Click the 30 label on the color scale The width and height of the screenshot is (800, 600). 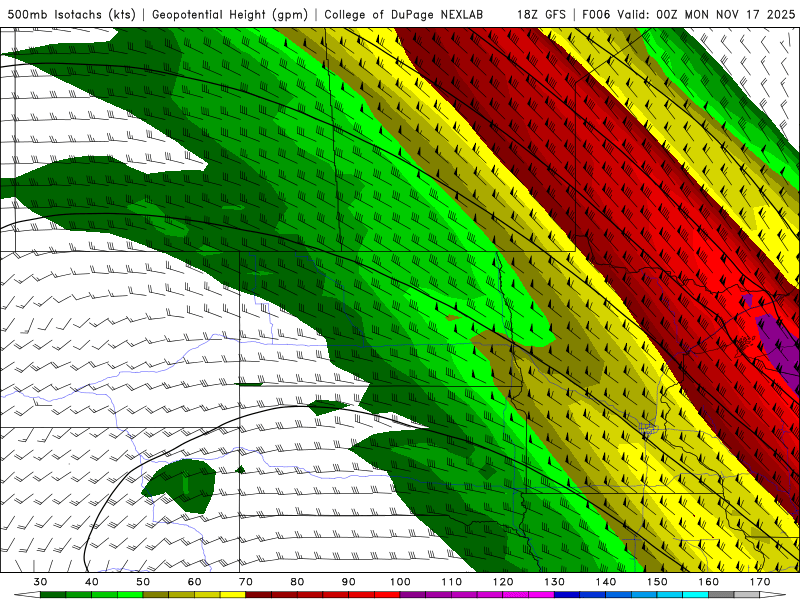[x=40, y=582]
